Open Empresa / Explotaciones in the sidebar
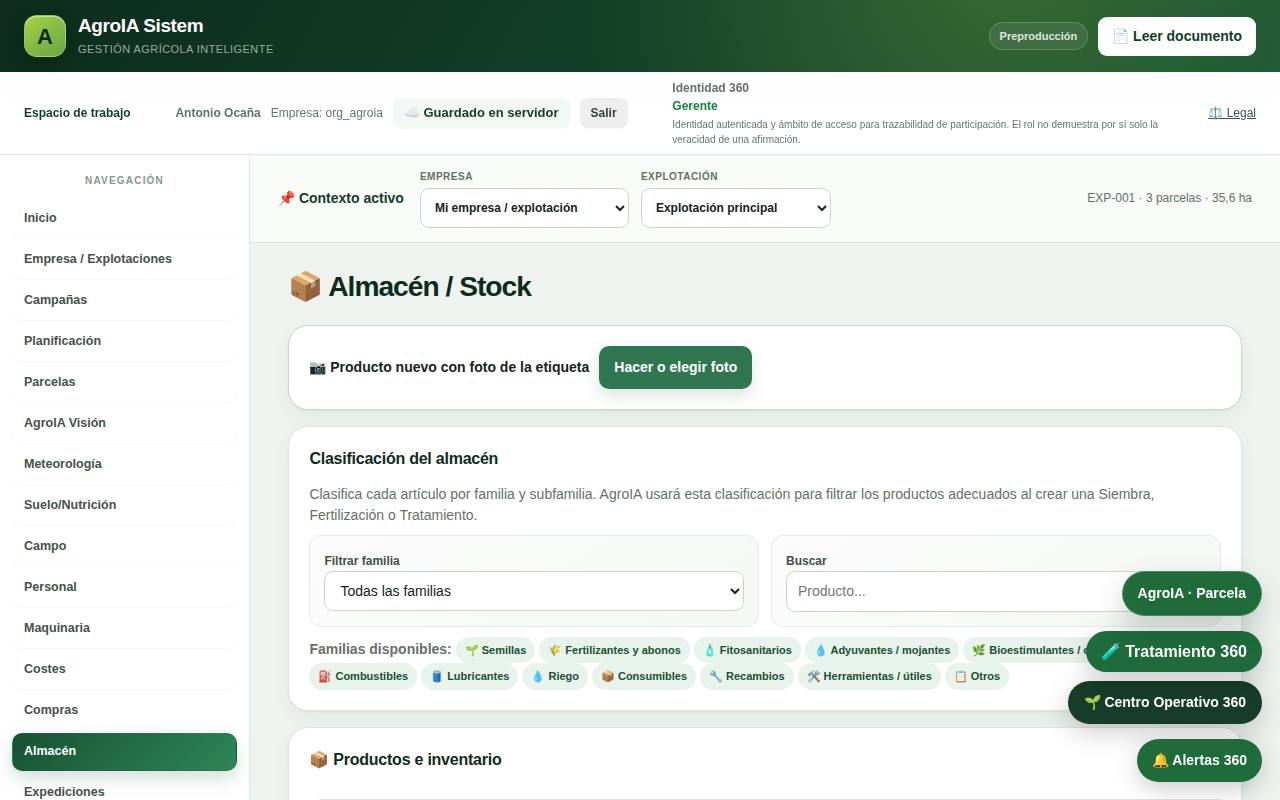This screenshot has width=1280, height=800. [124, 259]
